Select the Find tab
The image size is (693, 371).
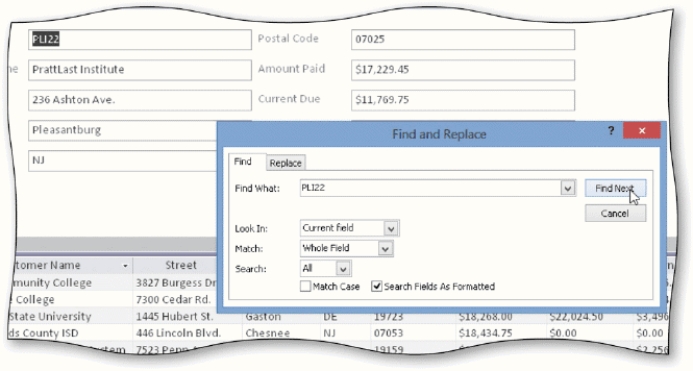tap(243, 162)
